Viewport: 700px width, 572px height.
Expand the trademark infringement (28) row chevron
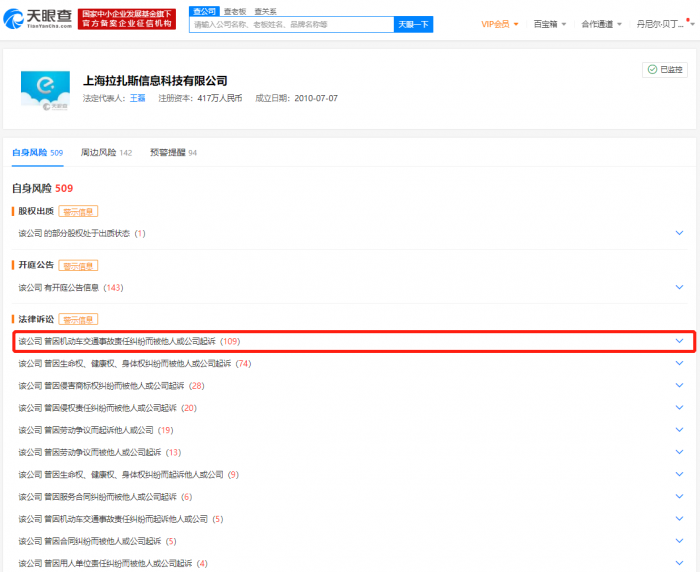(x=679, y=385)
